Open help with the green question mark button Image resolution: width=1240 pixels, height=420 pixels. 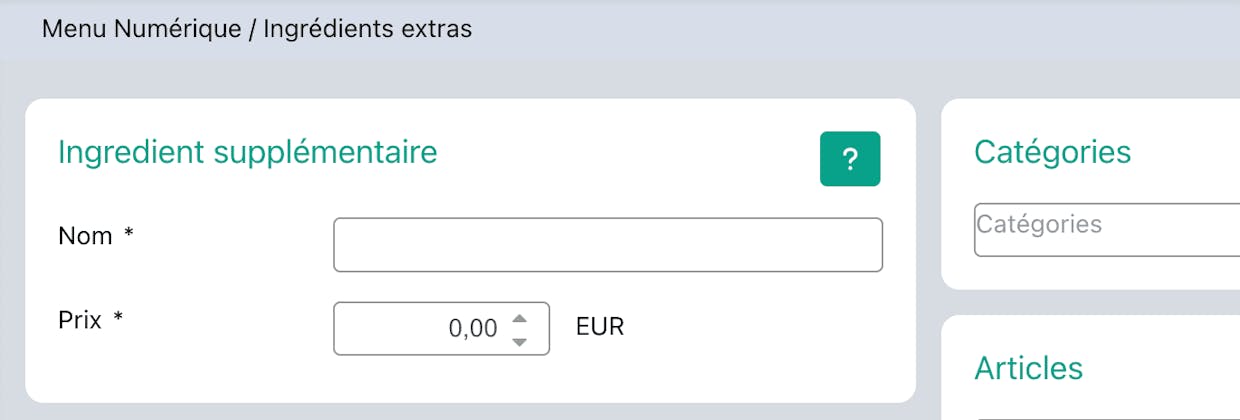pos(850,158)
